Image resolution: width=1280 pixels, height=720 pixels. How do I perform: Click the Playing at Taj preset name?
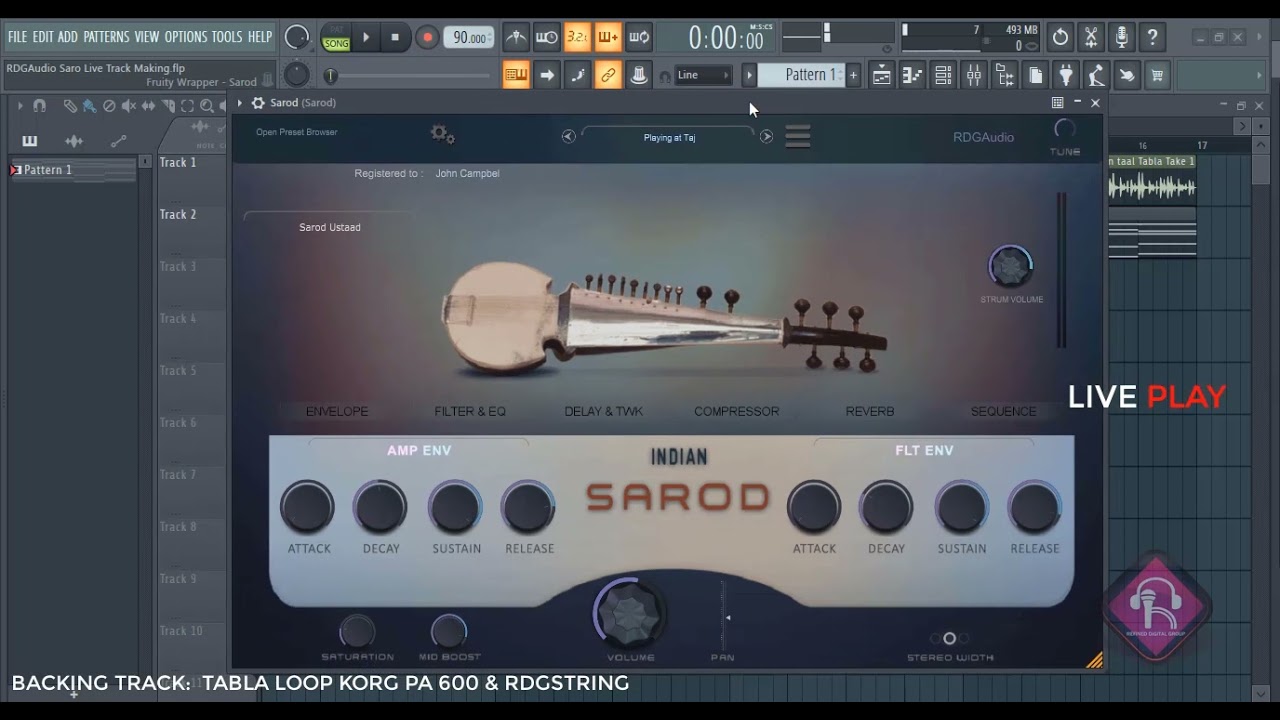(x=669, y=138)
